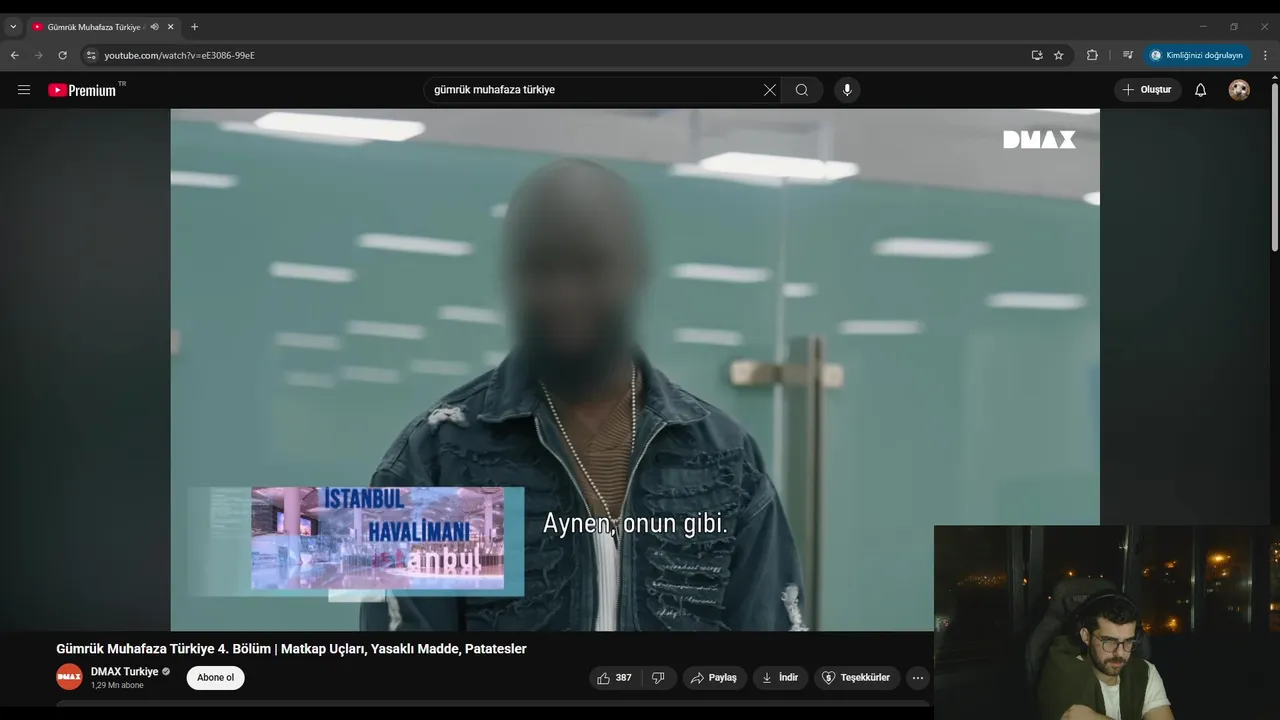The width and height of the screenshot is (1280, 720).
Task: Open the account avatar menu
Action: point(1239,90)
